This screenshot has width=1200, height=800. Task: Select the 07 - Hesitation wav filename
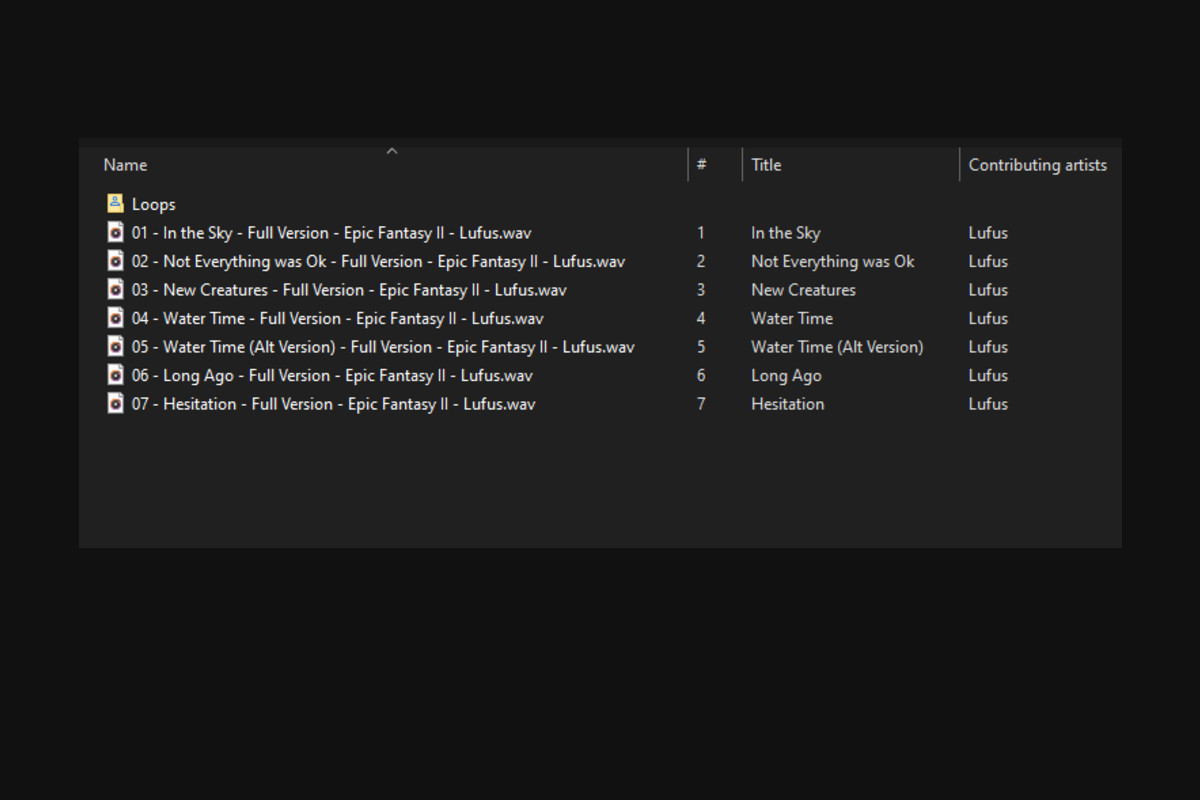click(333, 404)
